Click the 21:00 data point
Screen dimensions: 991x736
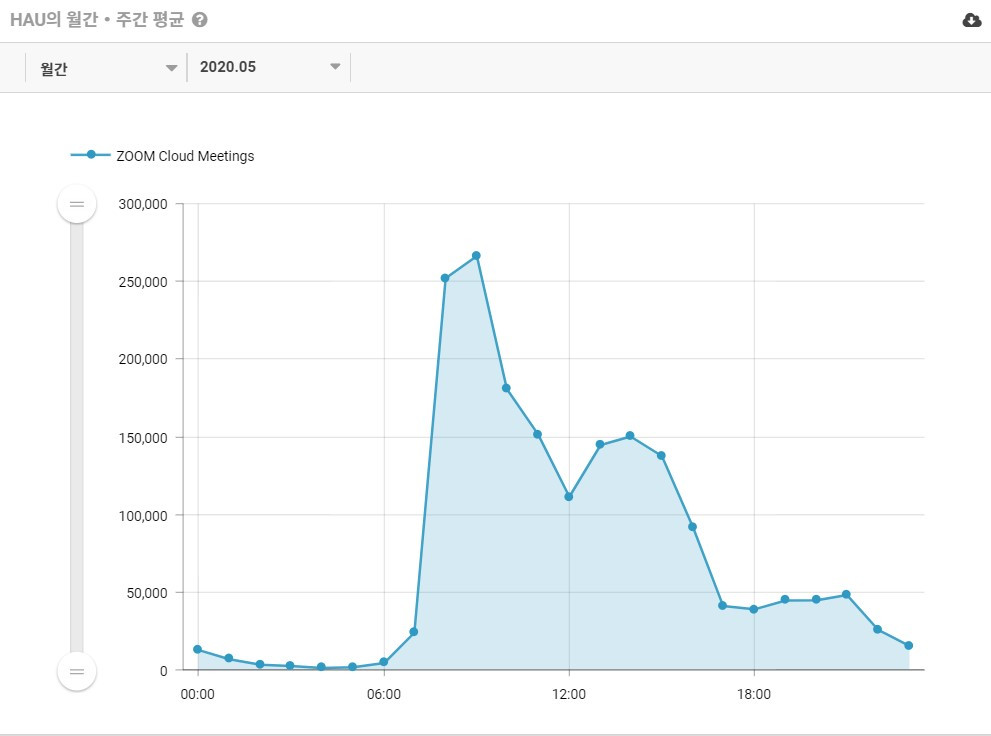[x=846, y=594]
